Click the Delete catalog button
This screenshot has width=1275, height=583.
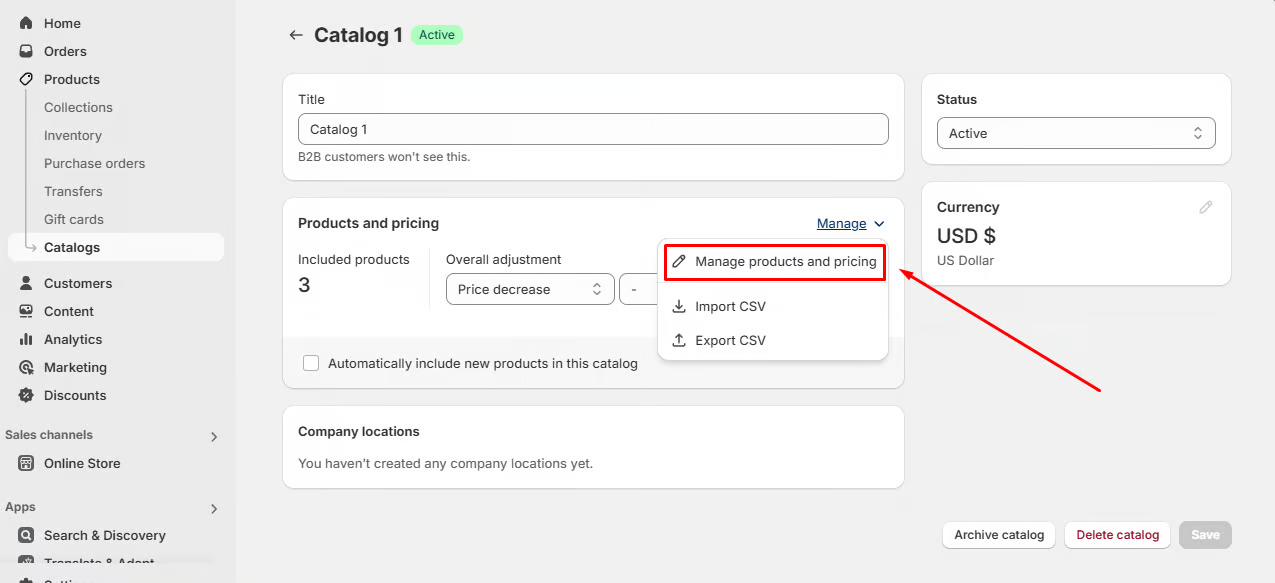(1117, 535)
